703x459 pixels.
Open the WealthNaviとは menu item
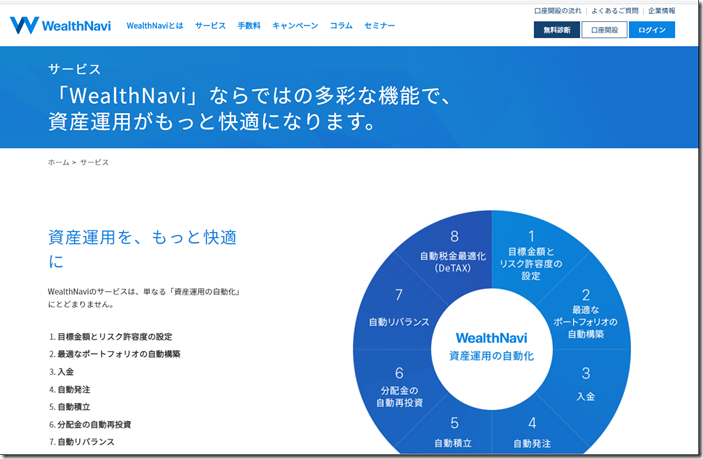[153, 25]
